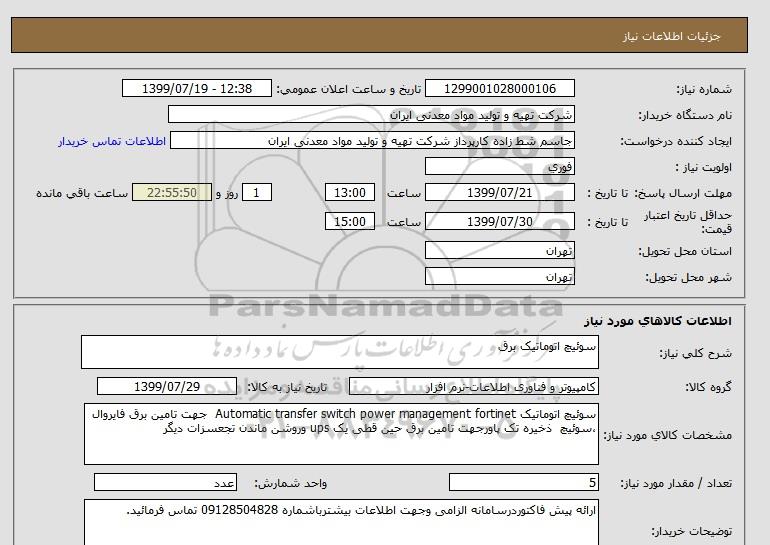Viewport: 770px width, 545px height.
Task: Select the delivery province field تهران
Action: (499, 250)
